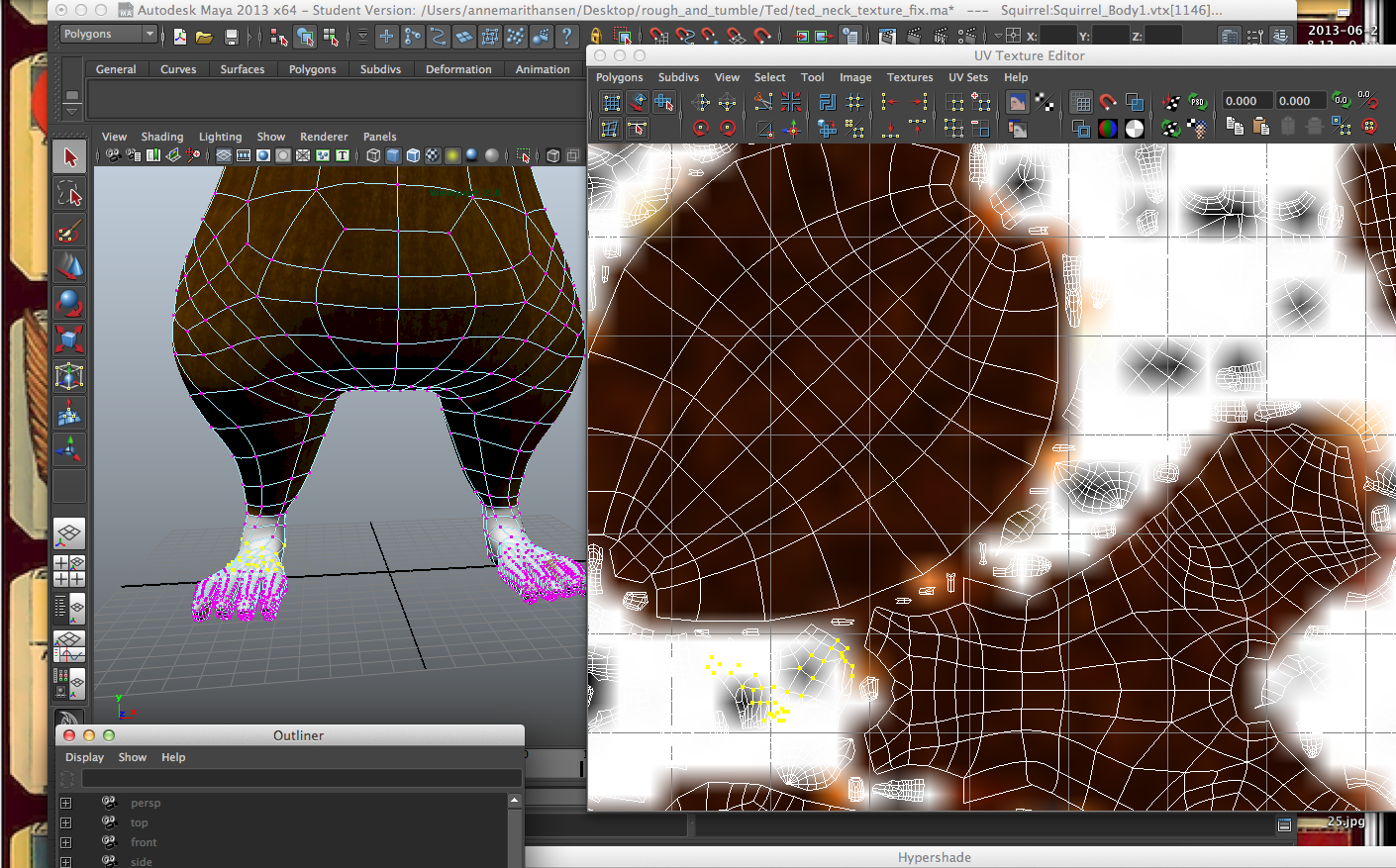Choose the Rotate tool in toolbox
Screen dimensions: 1396x868
coord(69,303)
